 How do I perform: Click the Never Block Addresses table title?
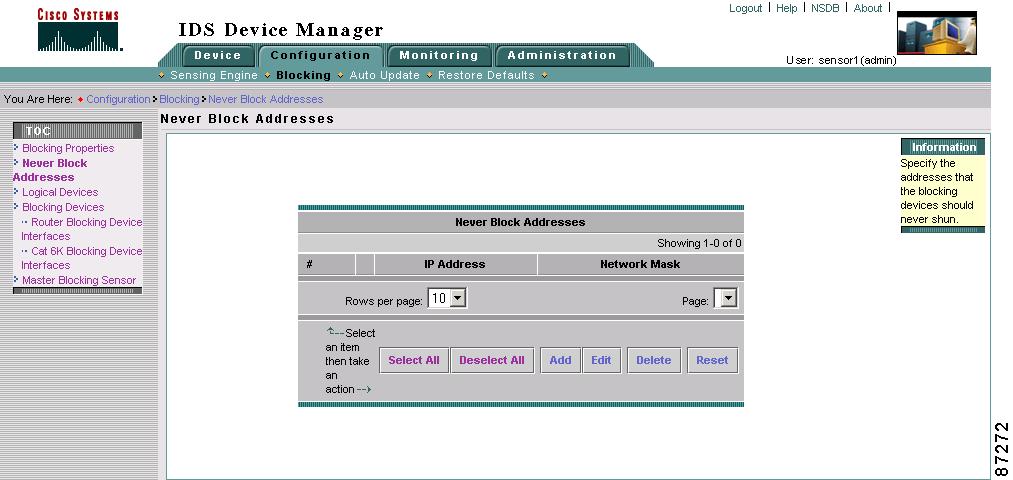tap(520, 222)
